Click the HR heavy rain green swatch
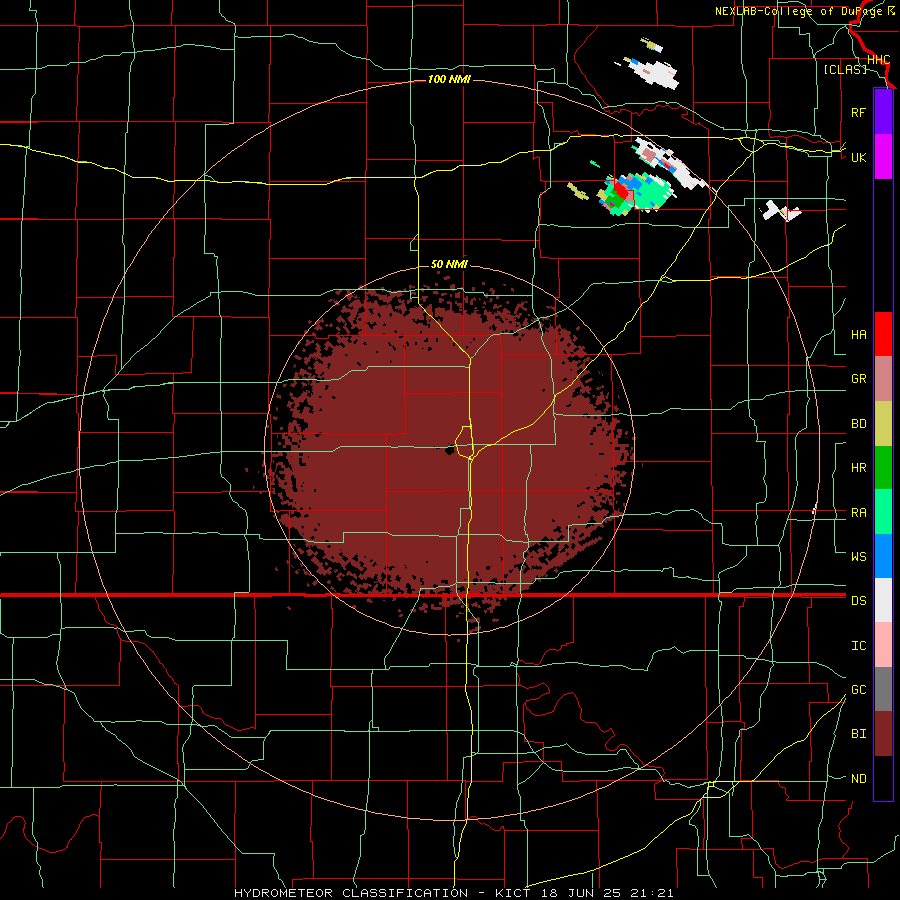 [x=883, y=468]
